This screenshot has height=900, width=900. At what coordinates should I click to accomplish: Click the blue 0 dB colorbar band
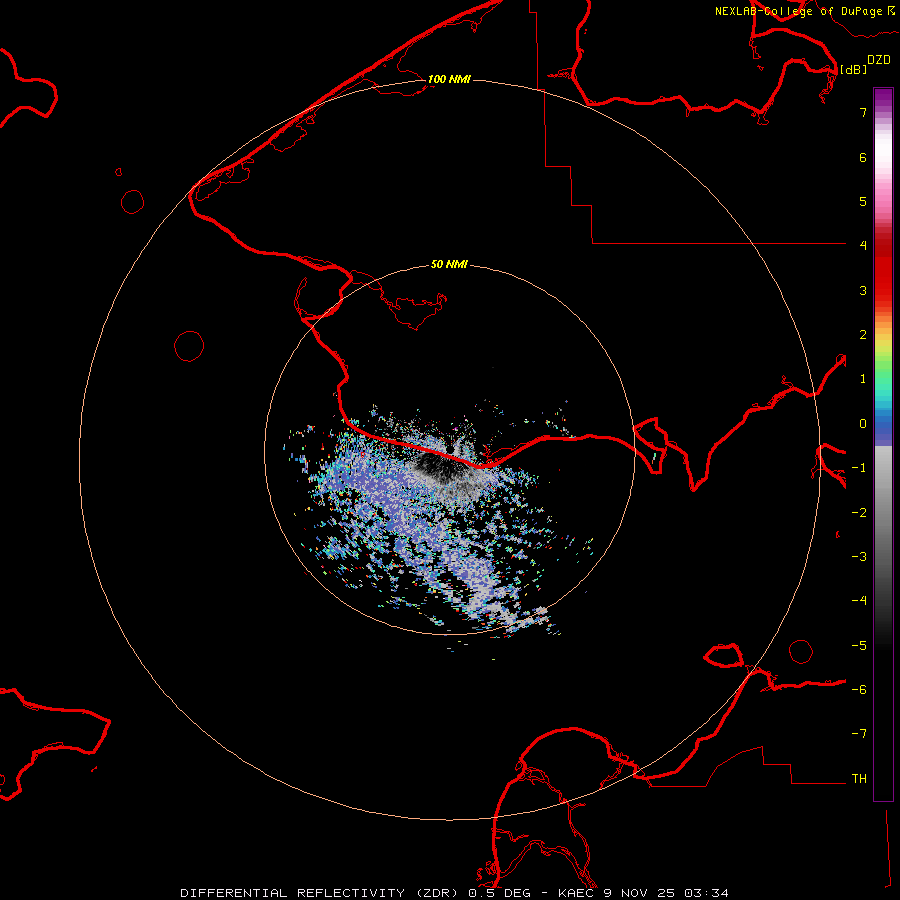click(x=883, y=425)
